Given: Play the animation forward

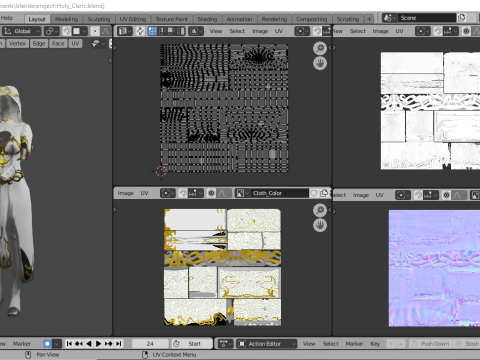Looking at the screenshot, I should pos(99,343).
